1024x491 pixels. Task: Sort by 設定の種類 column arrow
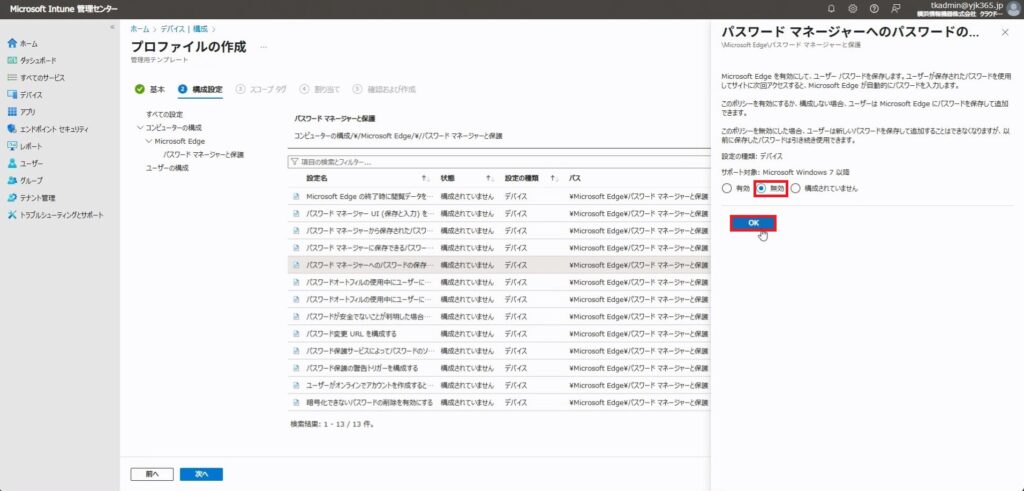click(x=553, y=178)
